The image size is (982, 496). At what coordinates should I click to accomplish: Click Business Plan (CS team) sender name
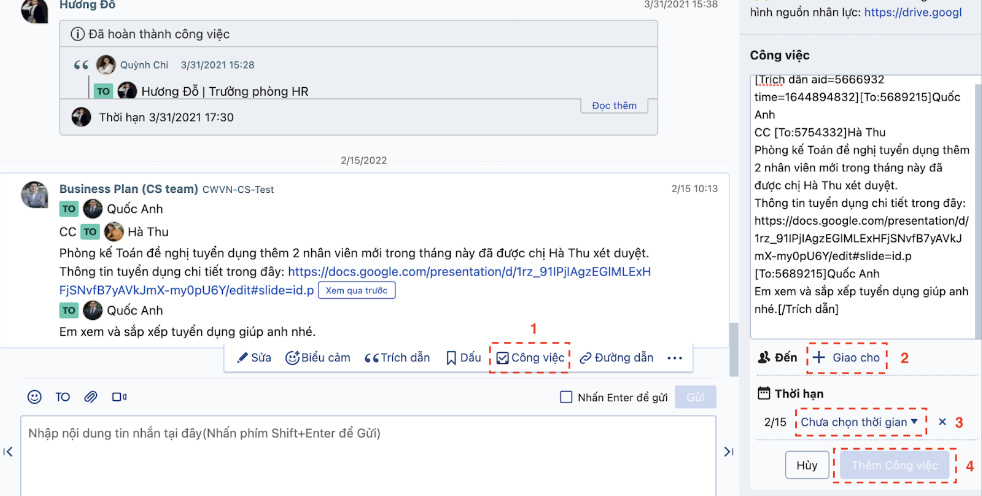[x=128, y=189]
